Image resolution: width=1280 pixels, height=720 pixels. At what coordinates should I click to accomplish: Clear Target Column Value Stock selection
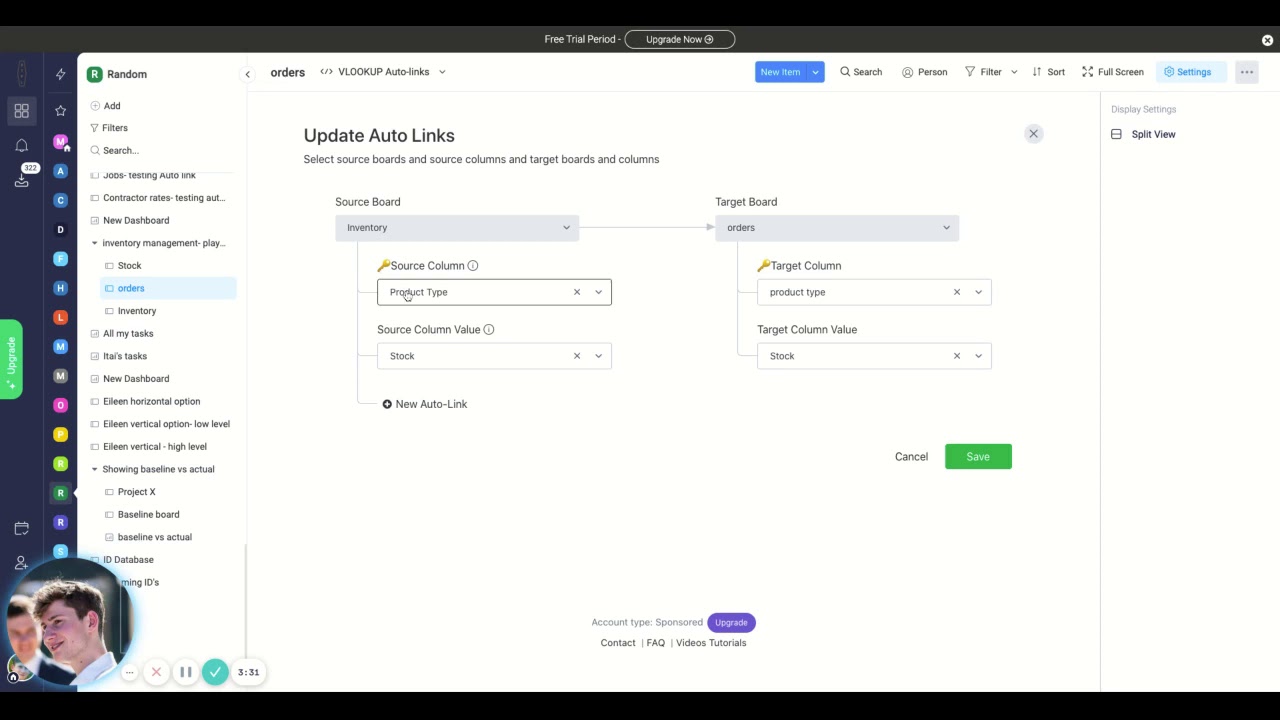tap(957, 356)
